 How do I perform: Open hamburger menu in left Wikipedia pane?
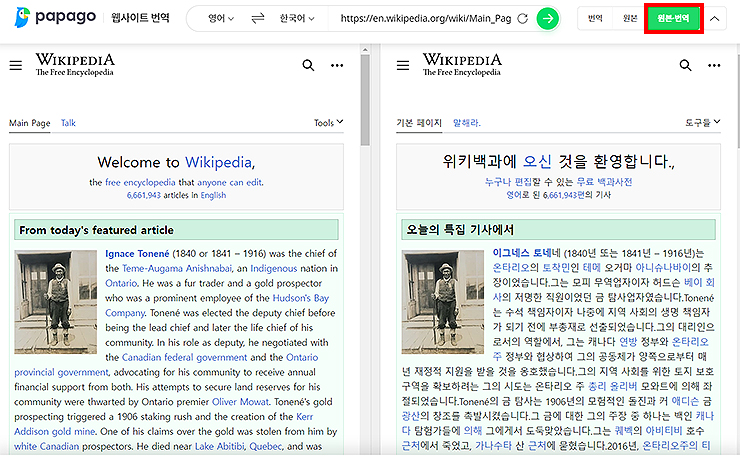click(x=16, y=65)
